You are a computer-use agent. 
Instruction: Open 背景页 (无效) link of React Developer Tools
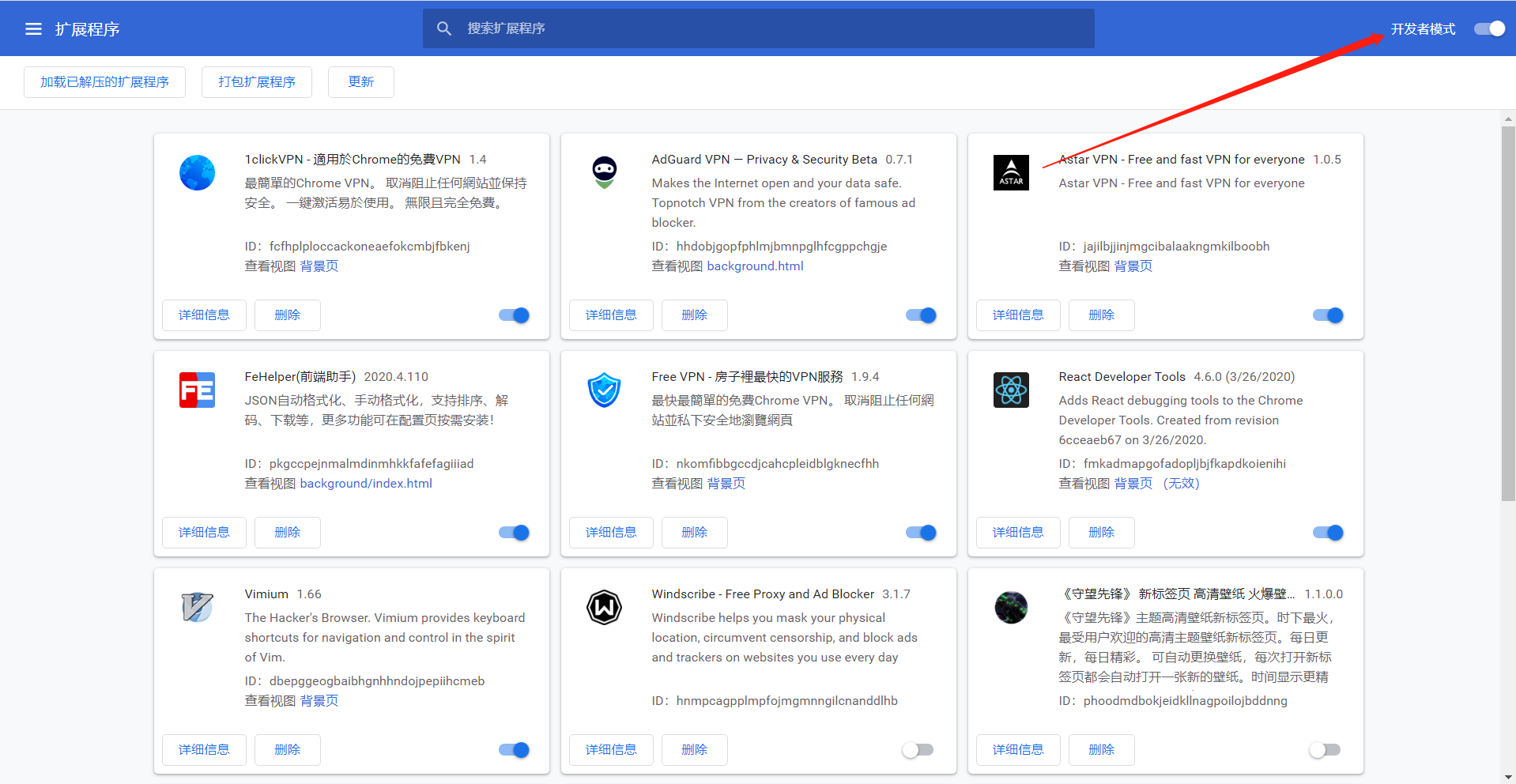1157,484
